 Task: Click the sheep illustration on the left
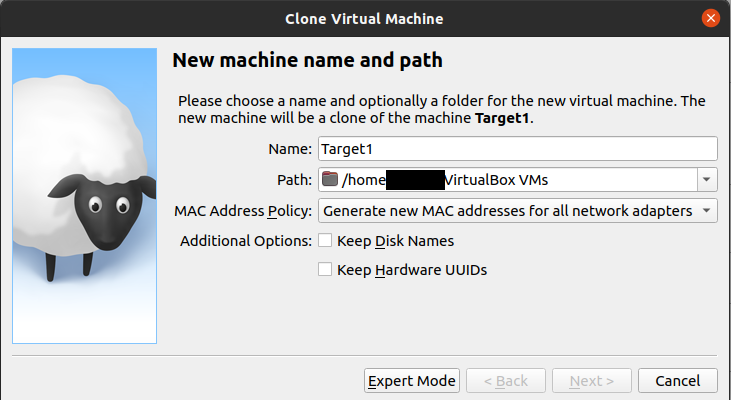pos(84,196)
